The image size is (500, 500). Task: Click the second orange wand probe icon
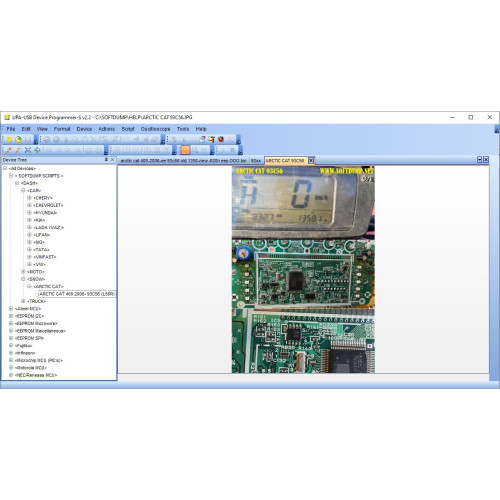point(18,150)
